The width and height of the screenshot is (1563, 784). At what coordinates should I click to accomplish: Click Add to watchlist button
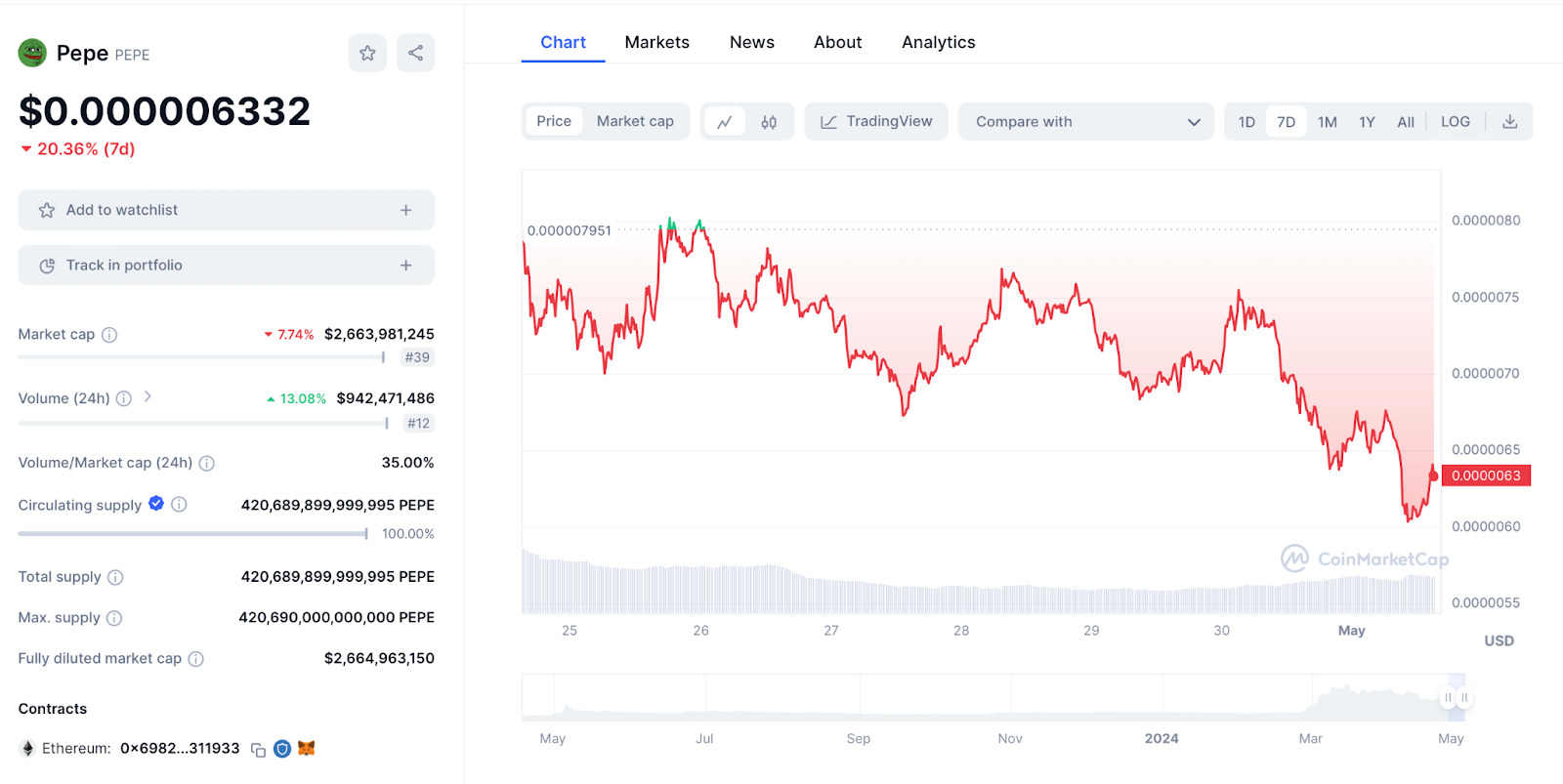coord(227,210)
